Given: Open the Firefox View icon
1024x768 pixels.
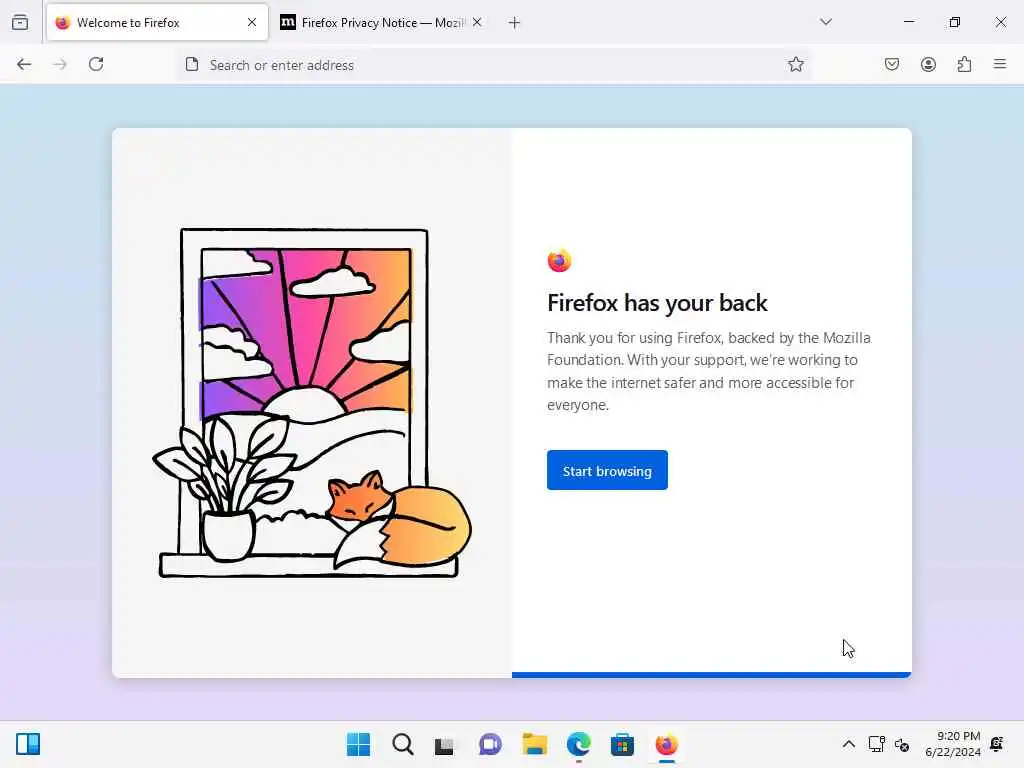Looking at the screenshot, I should [20, 22].
